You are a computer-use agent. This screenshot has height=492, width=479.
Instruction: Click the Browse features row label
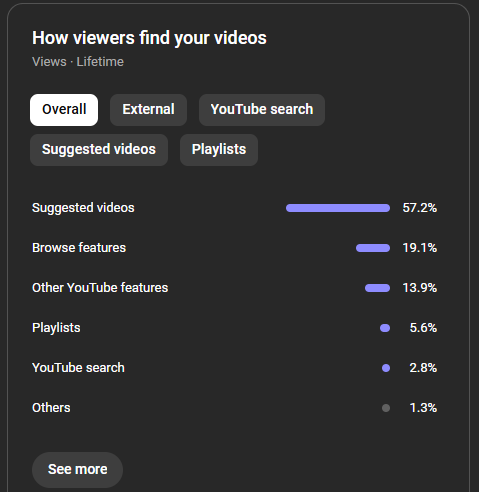click(79, 248)
